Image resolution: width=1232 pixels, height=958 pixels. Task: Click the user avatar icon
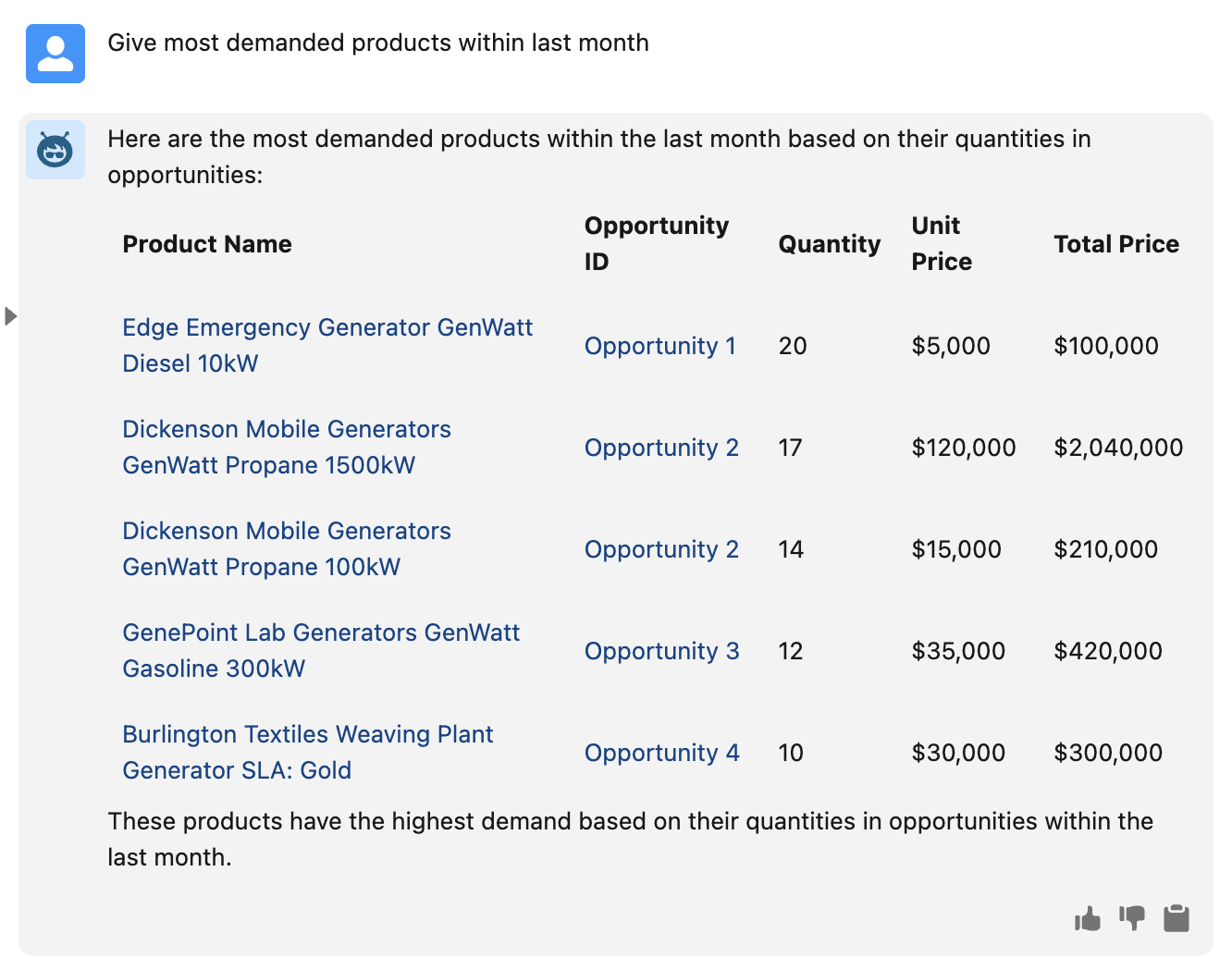click(55, 54)
